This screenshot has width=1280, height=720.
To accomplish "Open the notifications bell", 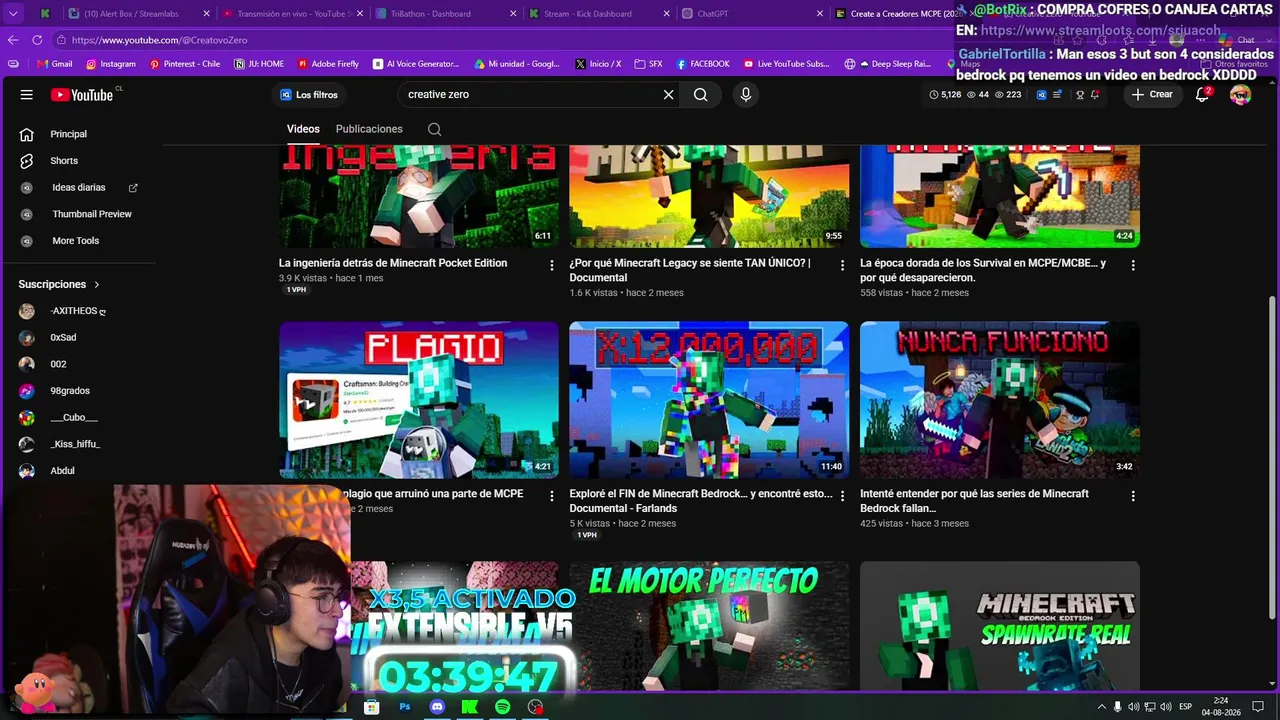I will click(x=1203, y=95).
